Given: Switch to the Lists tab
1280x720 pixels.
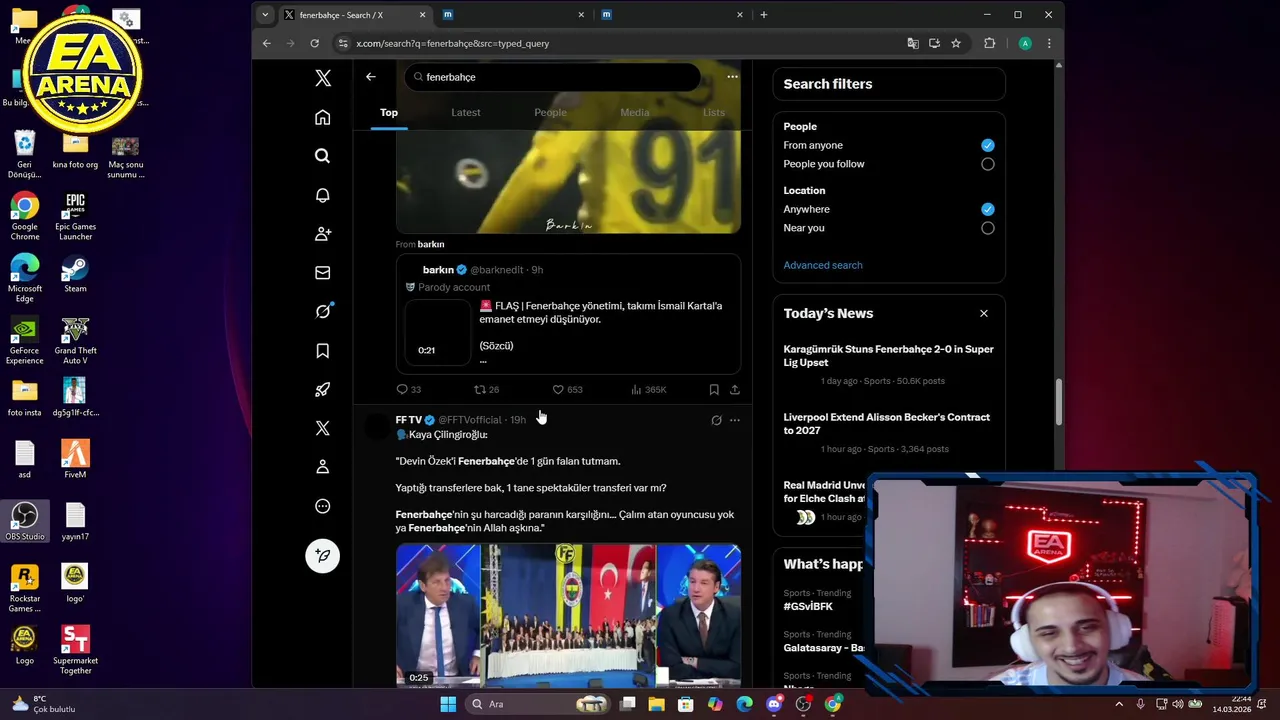Looking at the screenshot, I should pyautogui.click(x=714, y=112).
